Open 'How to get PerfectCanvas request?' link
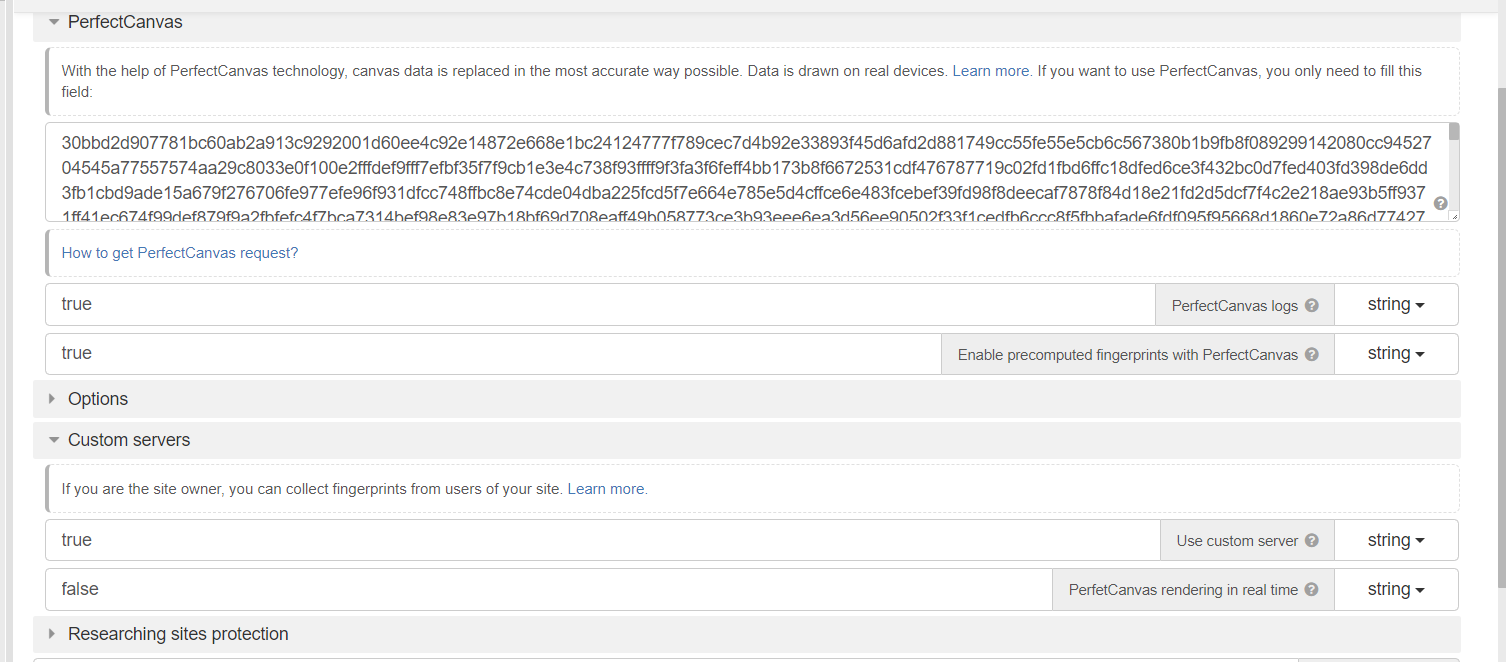Screen dimensions: 1506x662 click(180, 253)
